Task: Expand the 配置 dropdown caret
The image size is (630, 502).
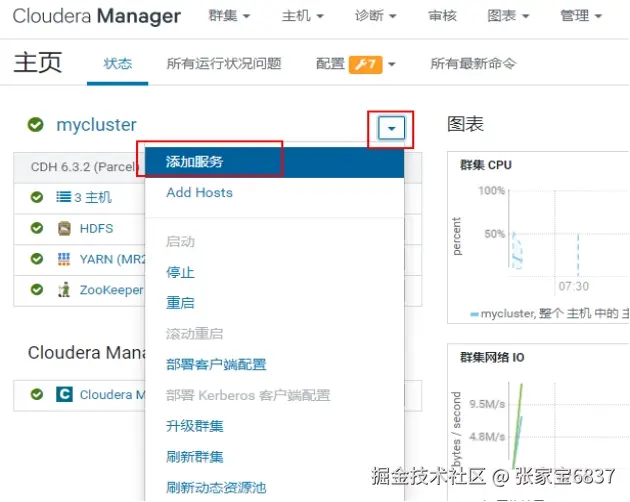Action: 392,64
